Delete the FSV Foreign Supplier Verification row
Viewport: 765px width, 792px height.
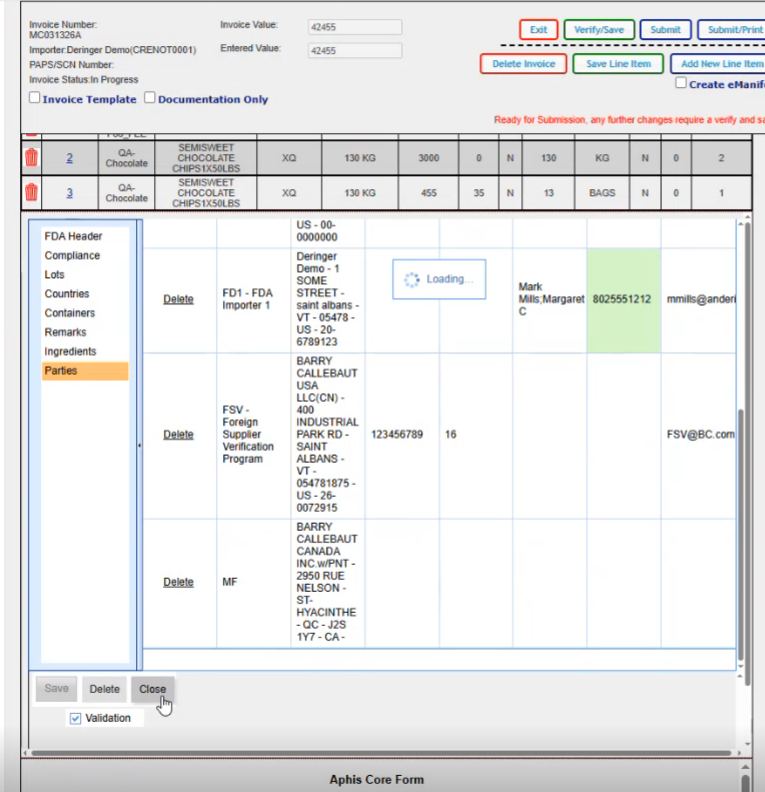point(178,435)
